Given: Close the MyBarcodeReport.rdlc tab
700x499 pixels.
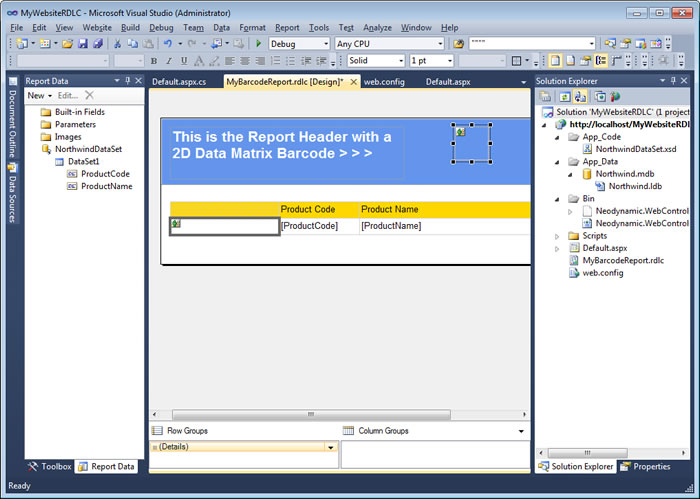Looking at the screenshot, I should tap(353, 82).
